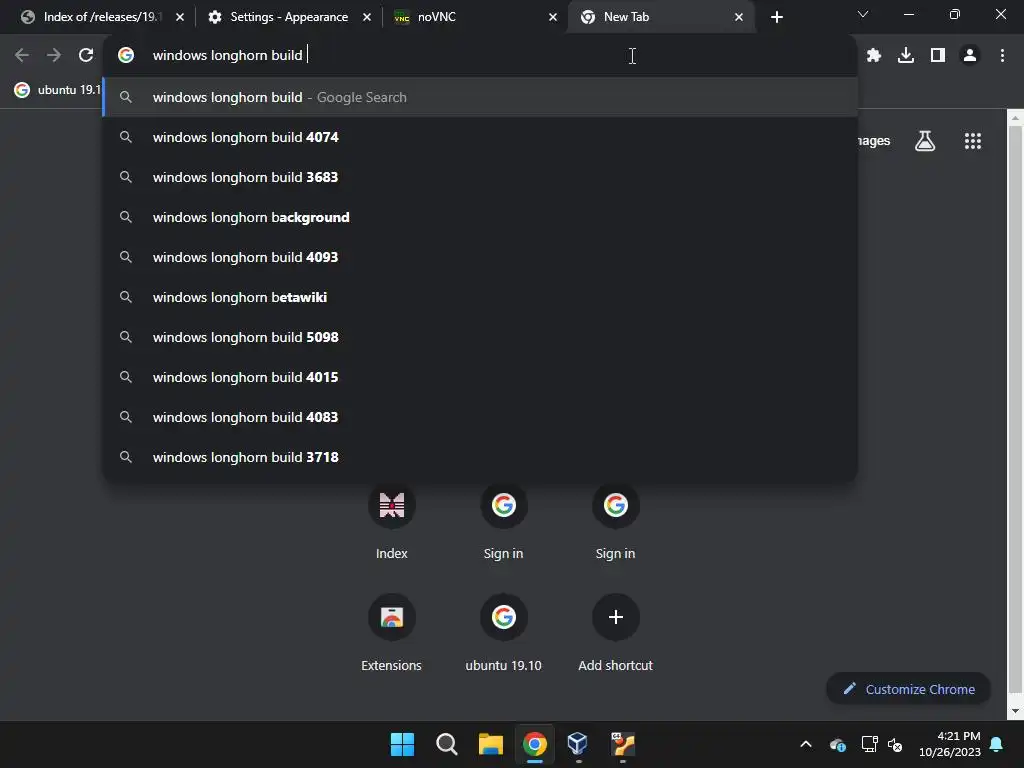The width and height of the screenshot is (1024, 768).
Task: Go back using the back arrow
Action: point(22,56)
